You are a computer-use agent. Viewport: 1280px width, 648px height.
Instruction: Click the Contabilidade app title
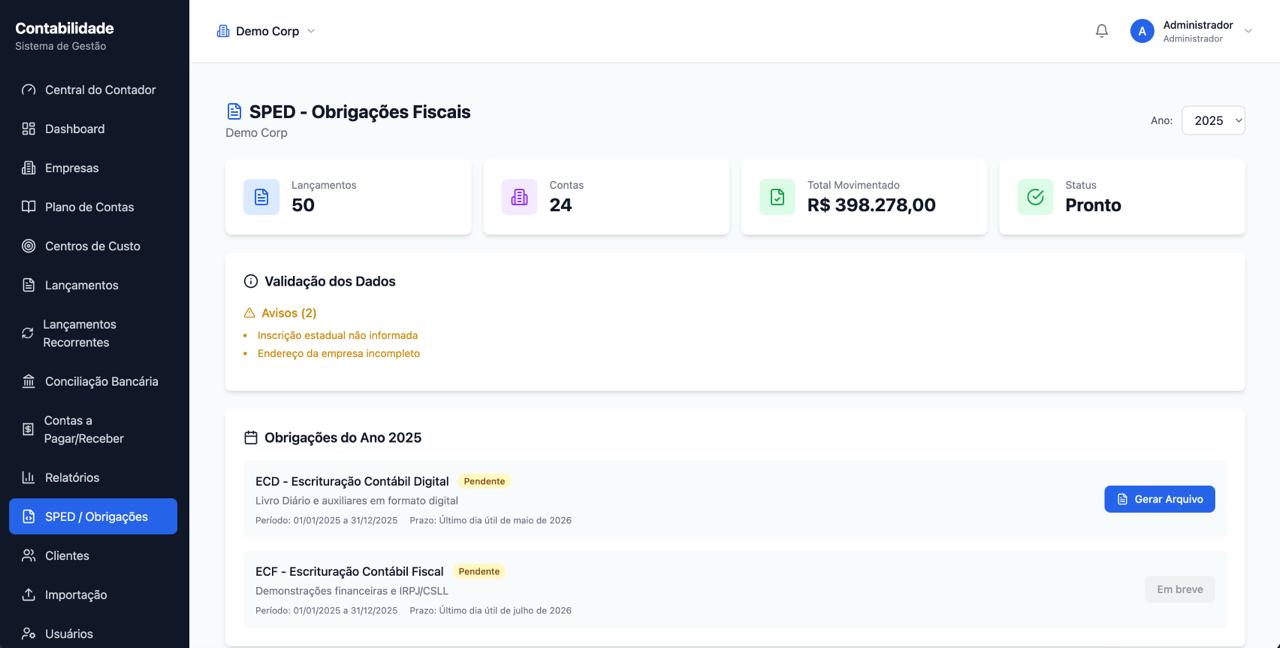click(x=64, y=28)
